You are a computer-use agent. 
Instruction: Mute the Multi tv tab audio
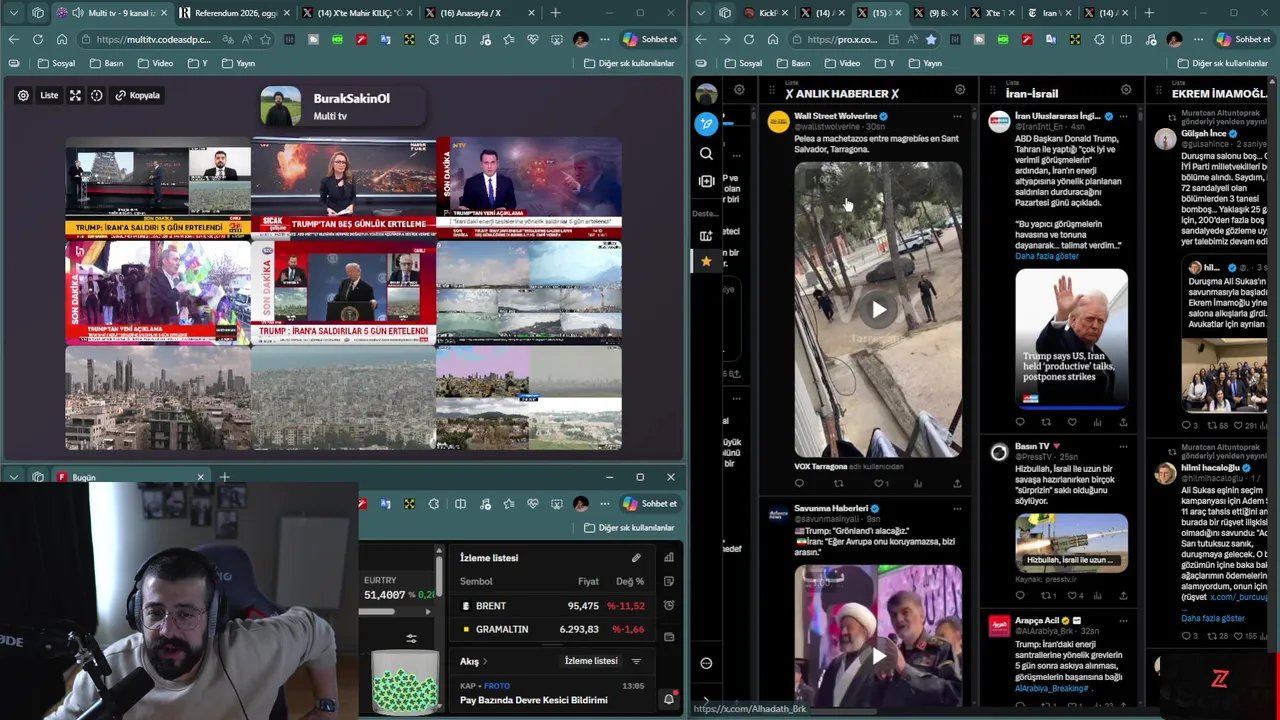click(78, 13)
